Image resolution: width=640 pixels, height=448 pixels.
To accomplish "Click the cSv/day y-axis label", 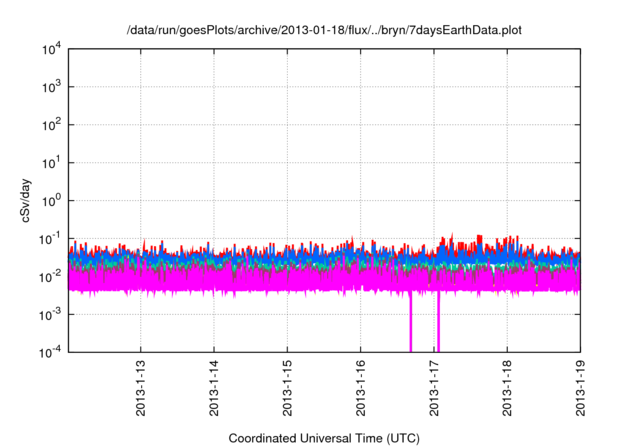I will [25, 200].
